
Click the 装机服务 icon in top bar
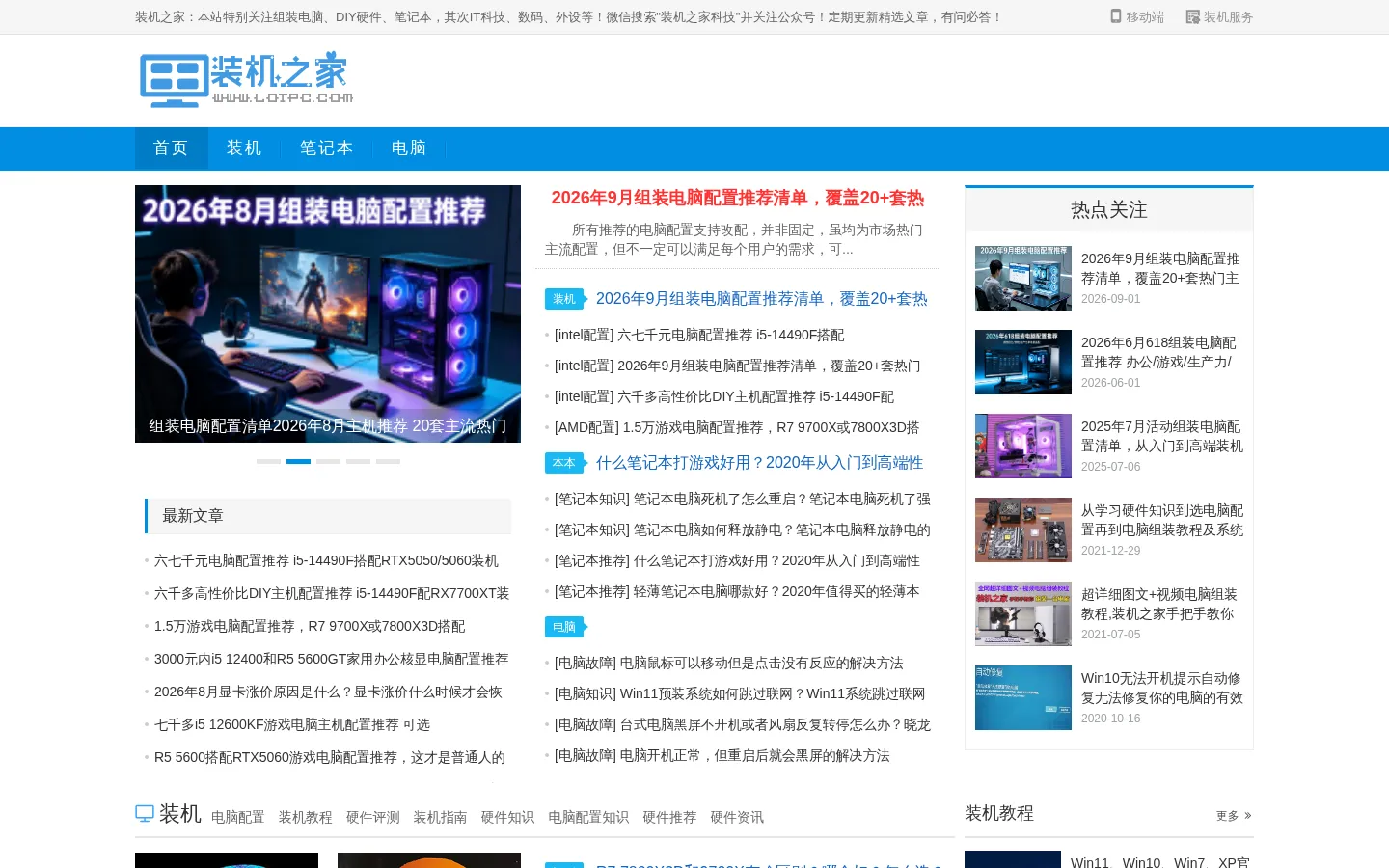pyautogui.click(x=1192, y=16)
